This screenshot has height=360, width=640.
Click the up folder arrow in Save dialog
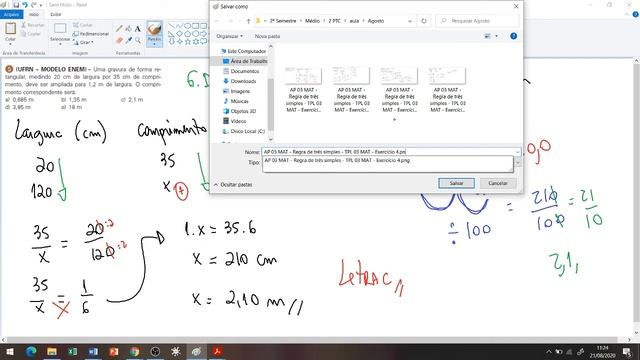pyautogui.click(x=248, y=21)
